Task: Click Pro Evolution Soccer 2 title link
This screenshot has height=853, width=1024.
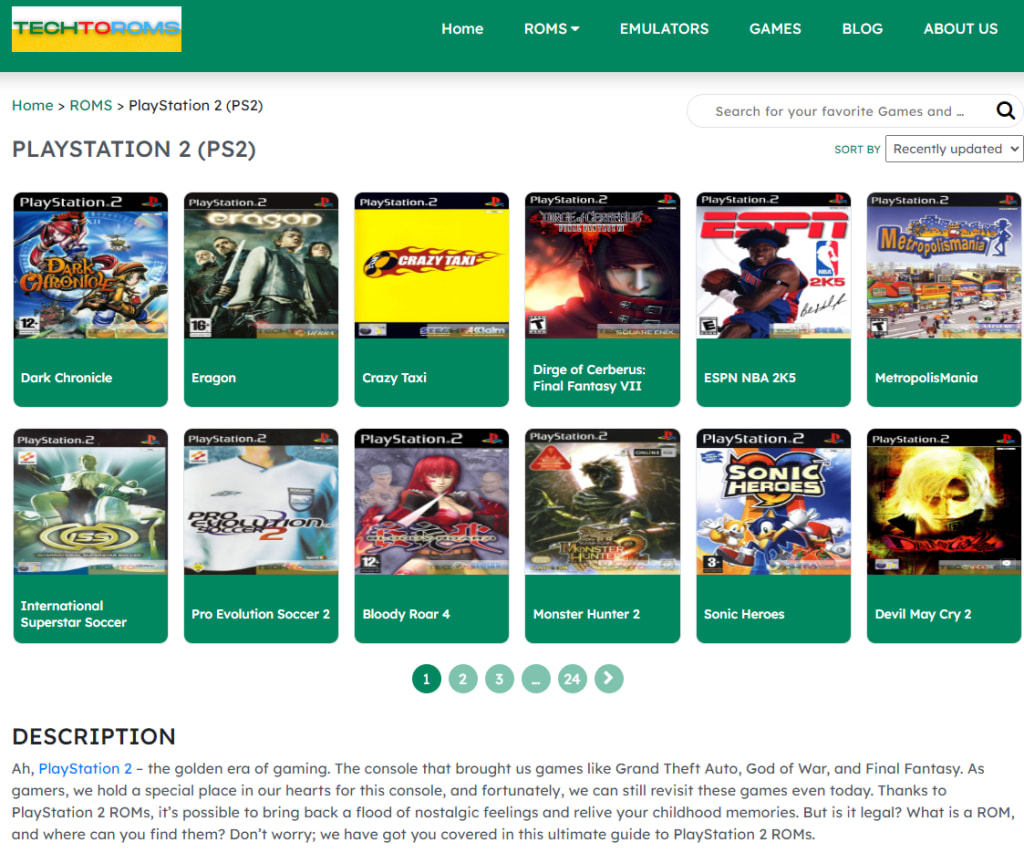Action: point(261,614)
